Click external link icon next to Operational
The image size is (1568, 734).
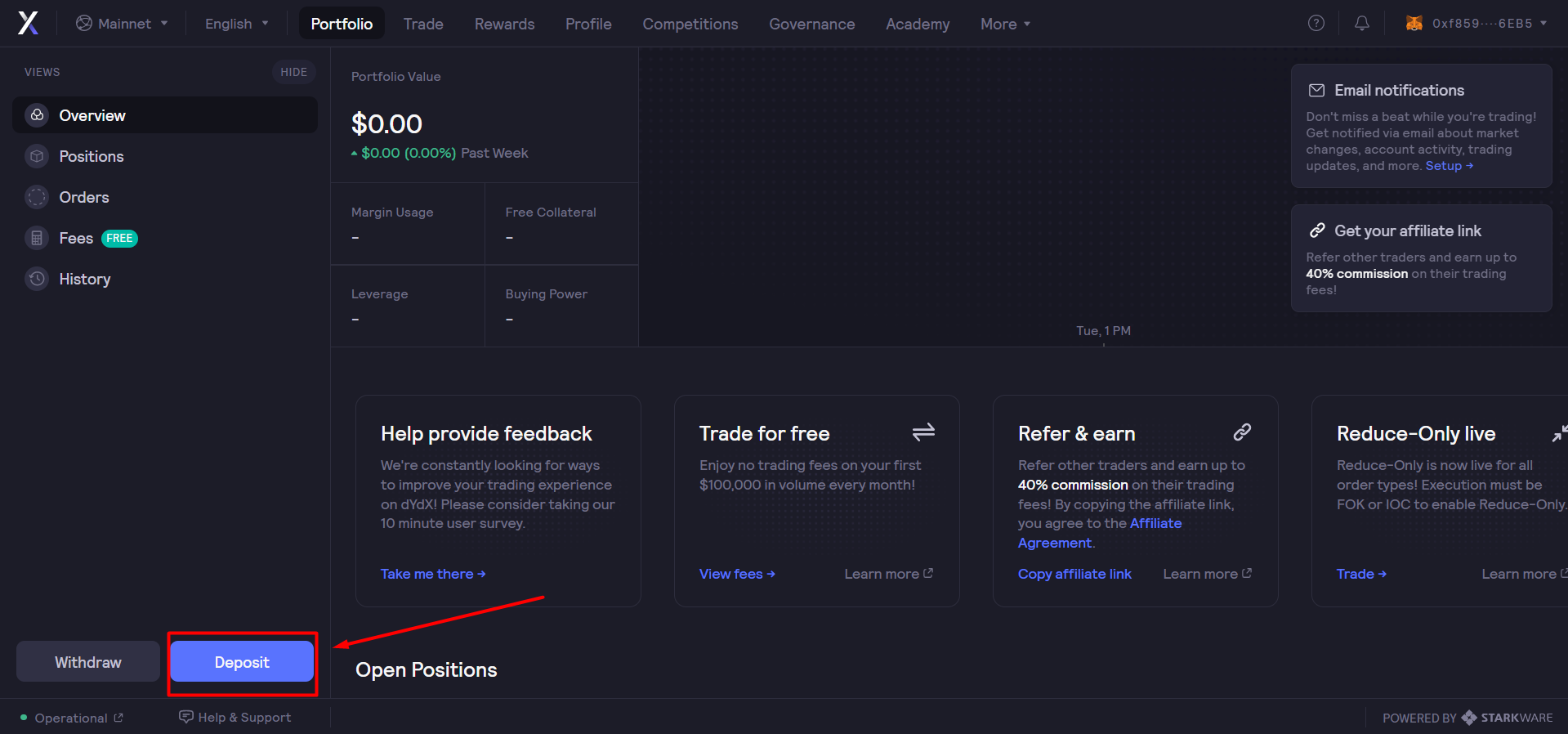118,718
